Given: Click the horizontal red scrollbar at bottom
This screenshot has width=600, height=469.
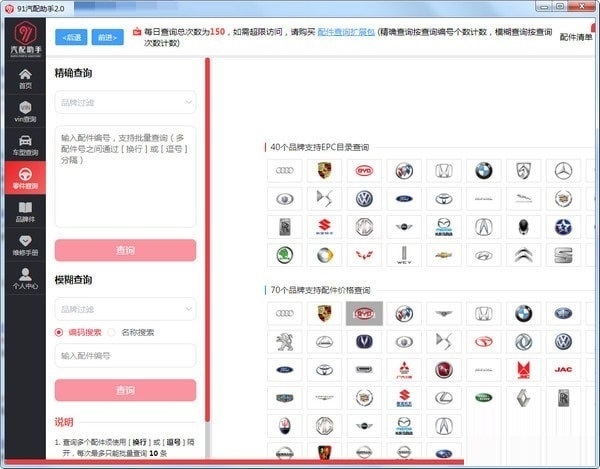Looking at the screenshot, I should click(x=234, y=462).
